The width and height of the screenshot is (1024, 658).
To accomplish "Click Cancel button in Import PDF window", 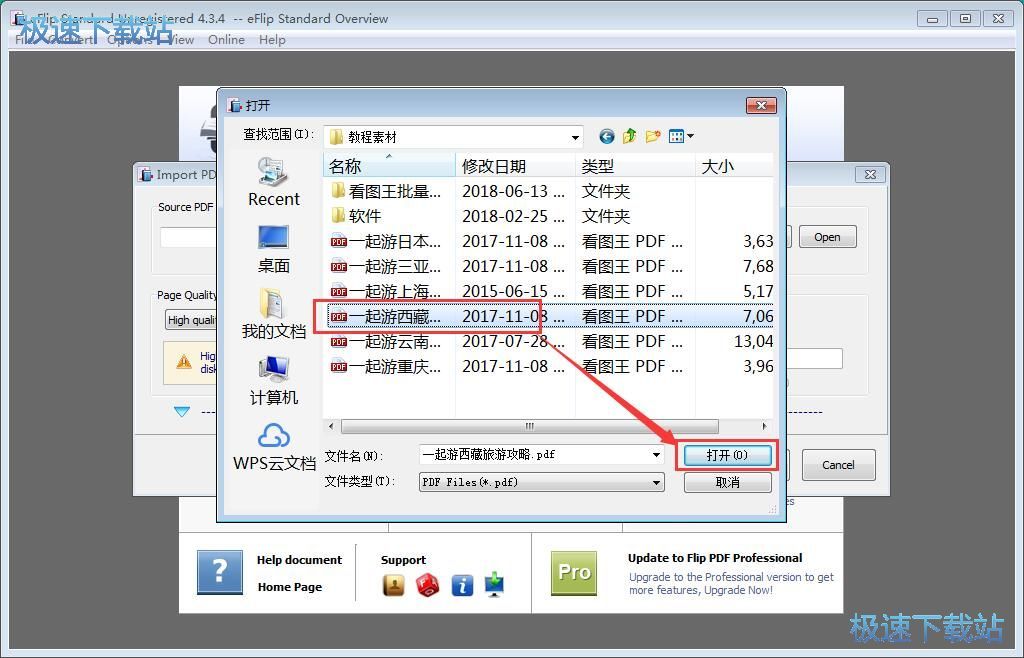I will 838,465.
